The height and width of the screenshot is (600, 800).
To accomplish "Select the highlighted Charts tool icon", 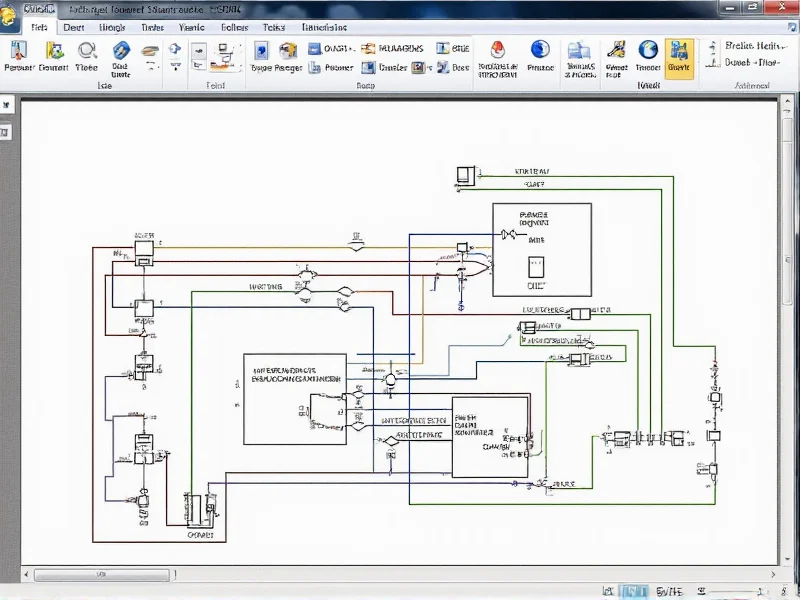I will click(680, 55).
